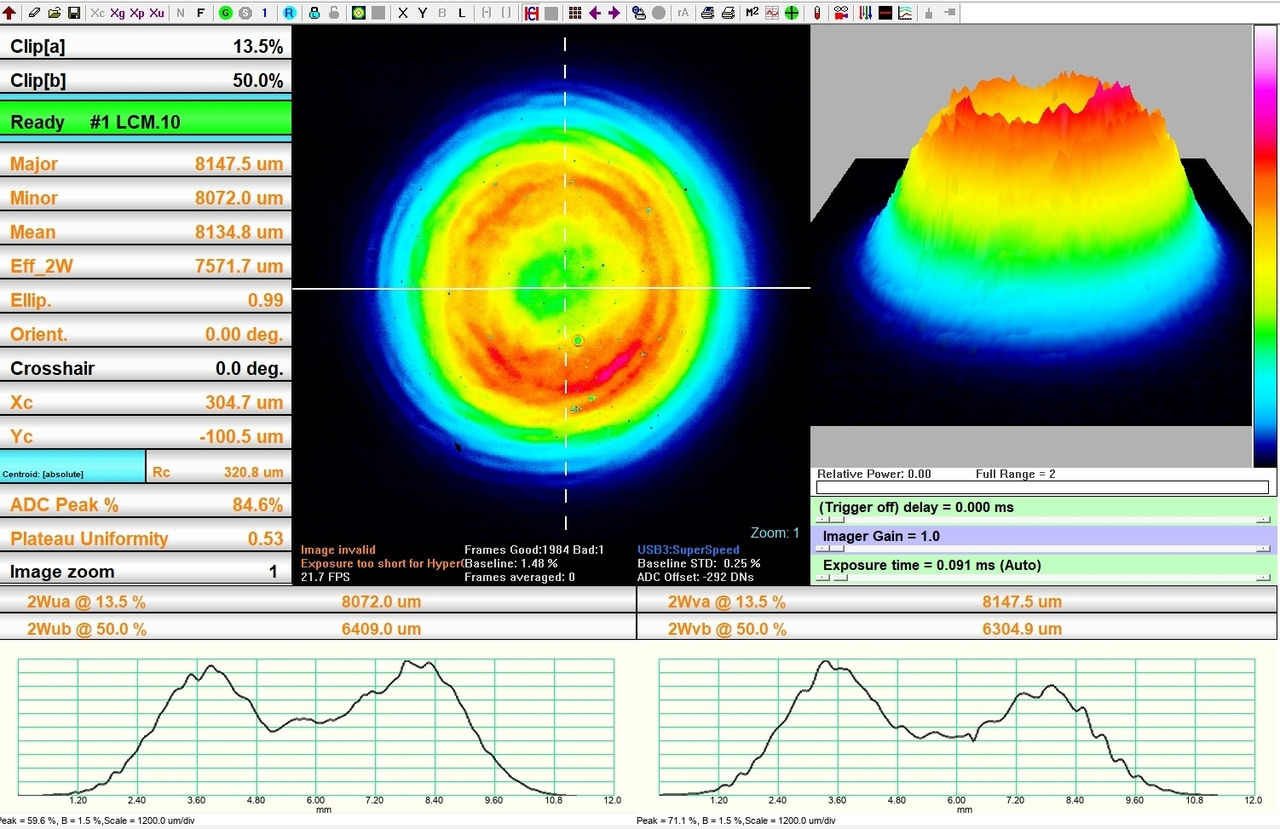
Task: Click the Clip[b] 50.0% setting
Action: click(146, 80)
